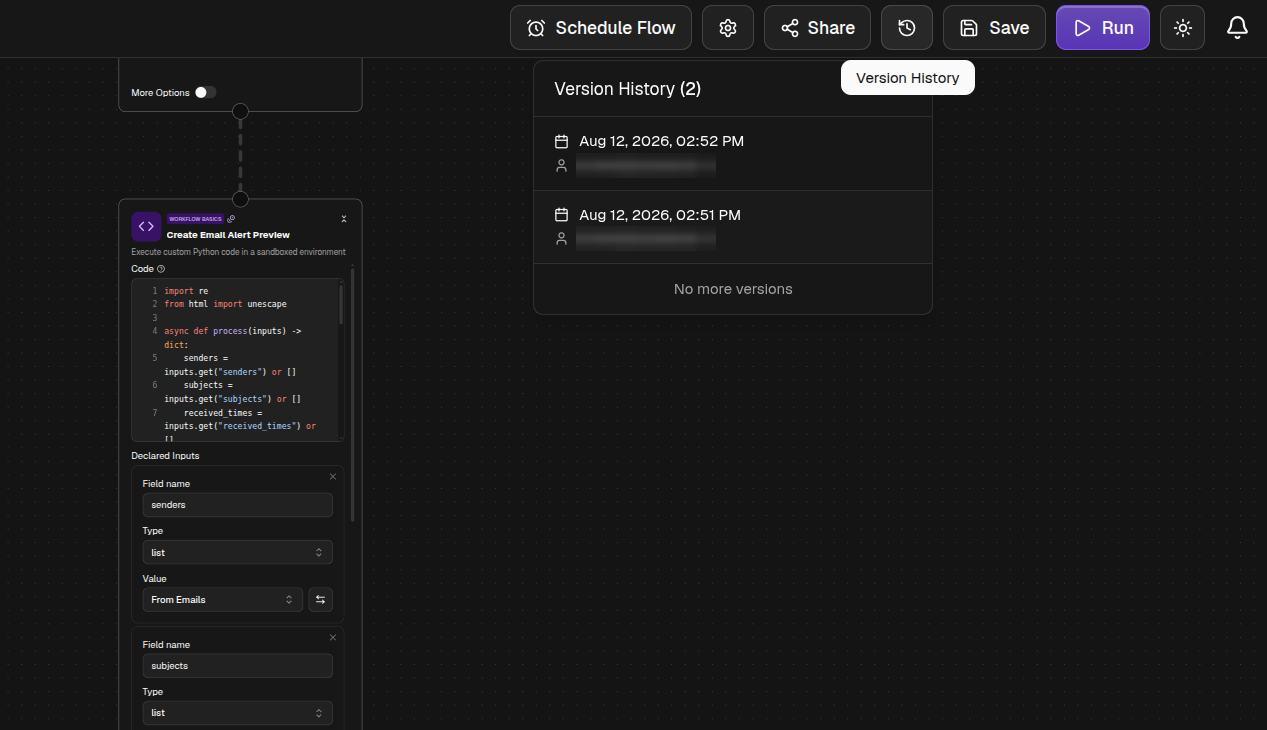Click calendar icon of 02:51 PM version

click(x=562, y=215)
